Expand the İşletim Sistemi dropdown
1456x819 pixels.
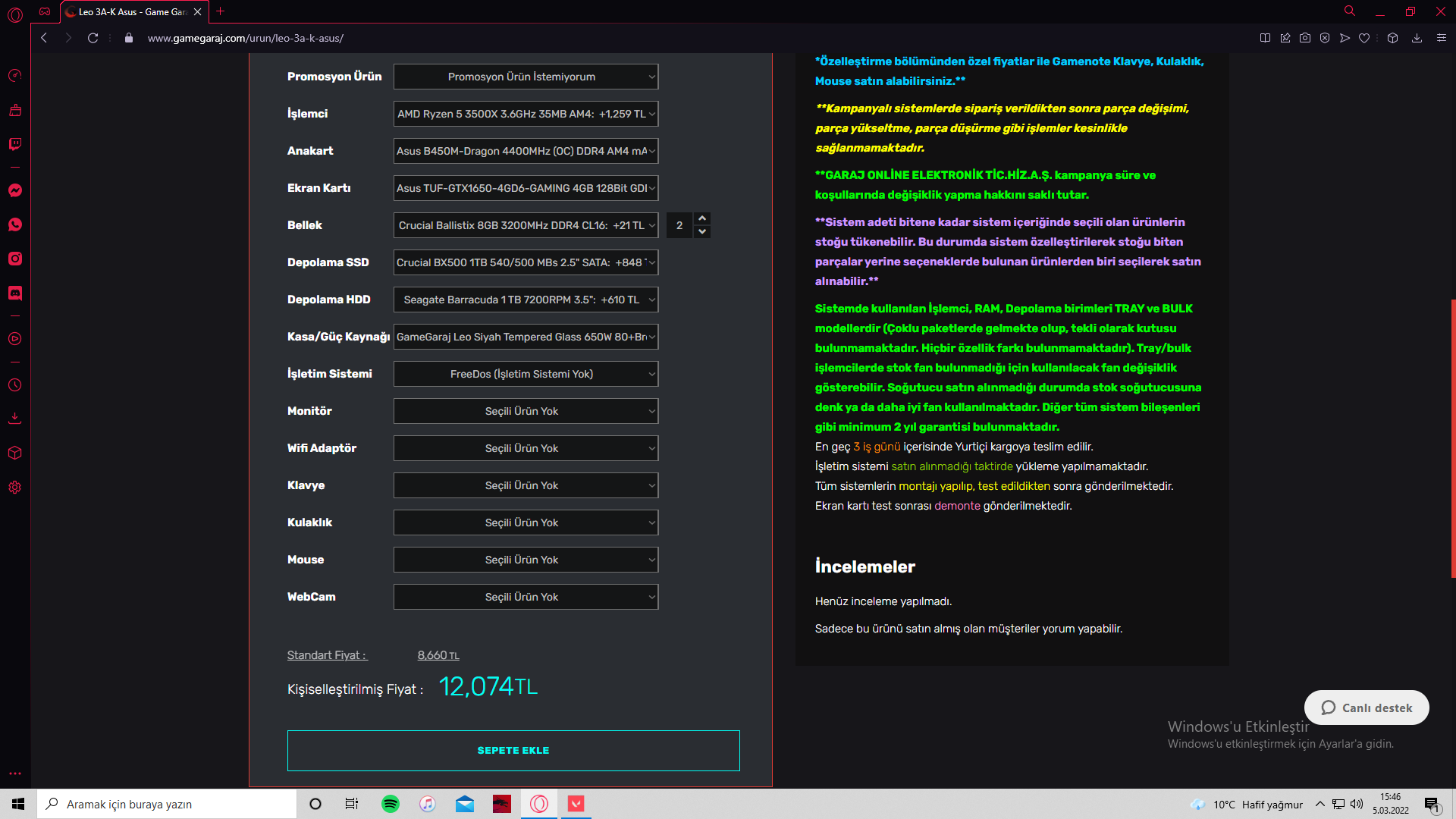pyautogui.click(x=526, y=374)
